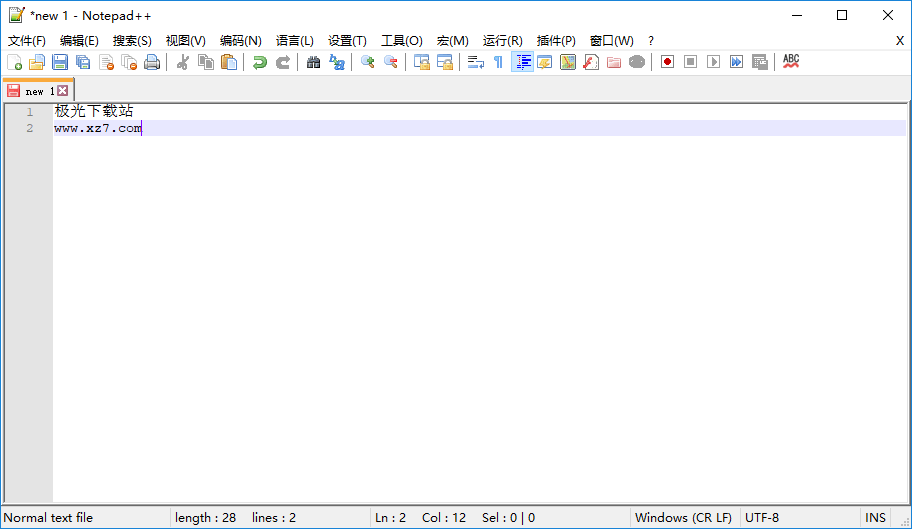
Task: Toggle synchronize vertical scrolling
Action: click(x=422, y=62)
